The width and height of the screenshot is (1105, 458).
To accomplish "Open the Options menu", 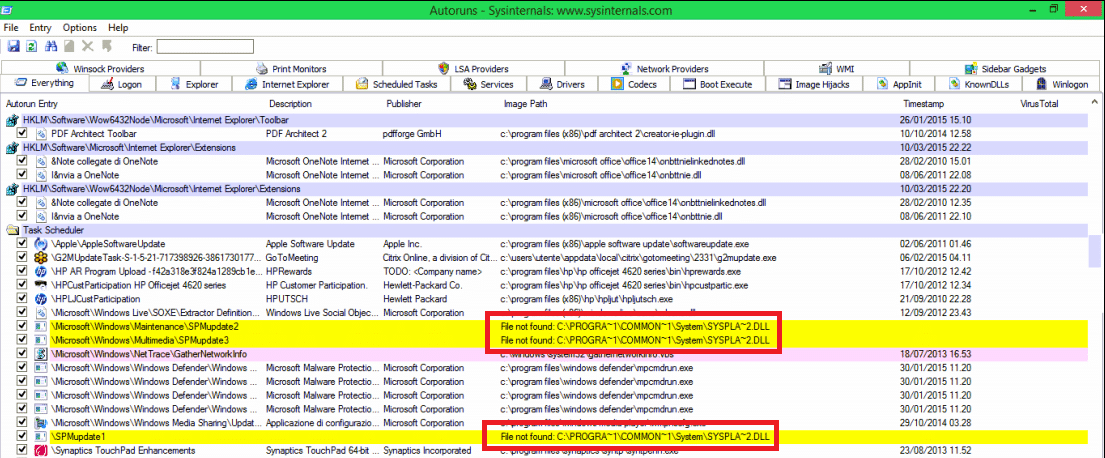I will [80, 27].
